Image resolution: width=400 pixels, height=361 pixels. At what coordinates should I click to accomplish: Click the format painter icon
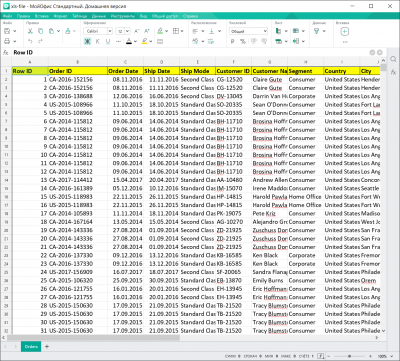point(68,31)
